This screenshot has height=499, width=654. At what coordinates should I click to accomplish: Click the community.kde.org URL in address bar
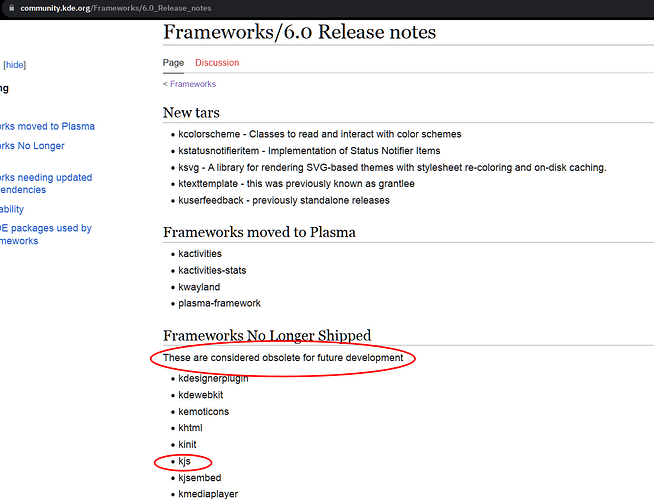pyautogui.click(x=116, y=8)
